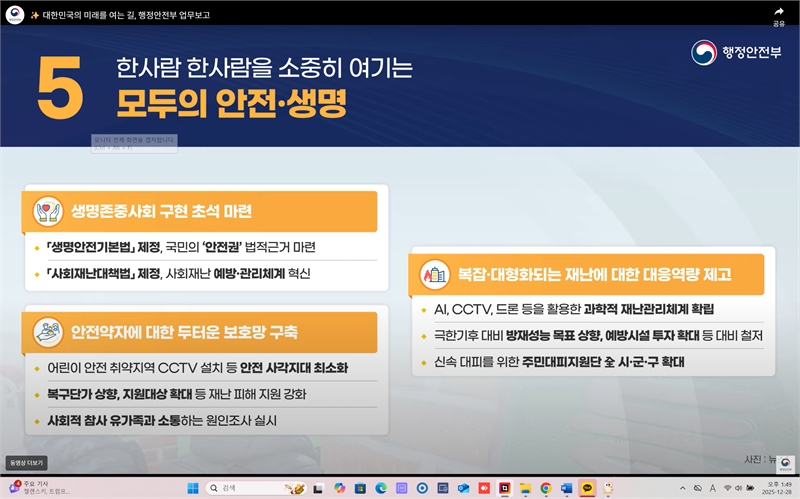The image size is (800, 499).
Task: Launch Copilot from the taskbar
Action: pyautogui.click(x=339, y=488)
